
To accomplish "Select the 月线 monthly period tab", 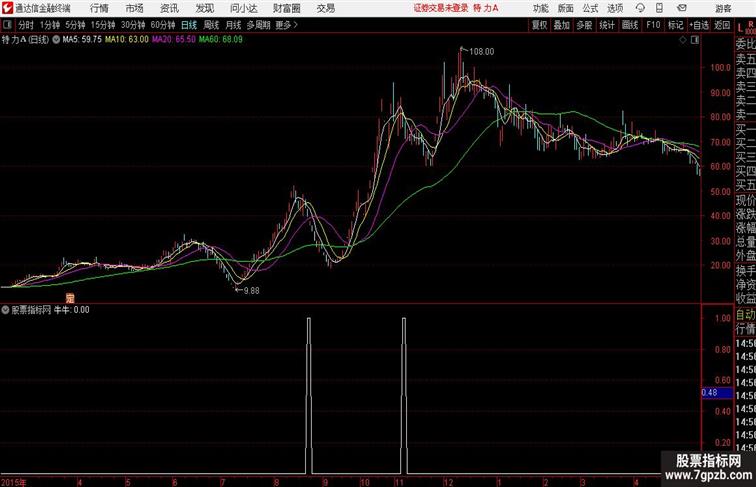I will pyautogui.click(x=233, y=25).
